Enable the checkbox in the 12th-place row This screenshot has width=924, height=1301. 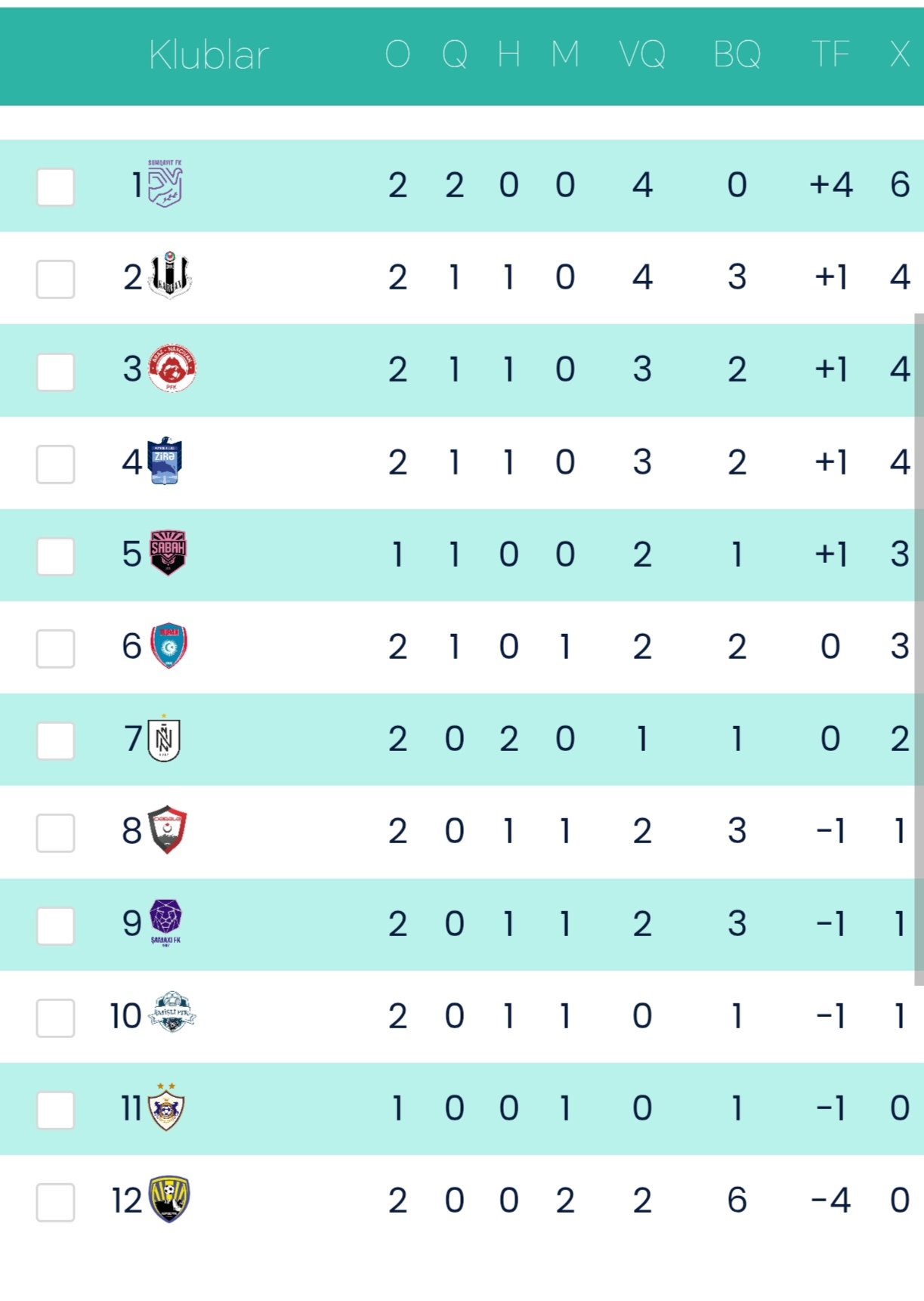(56, 1202)
